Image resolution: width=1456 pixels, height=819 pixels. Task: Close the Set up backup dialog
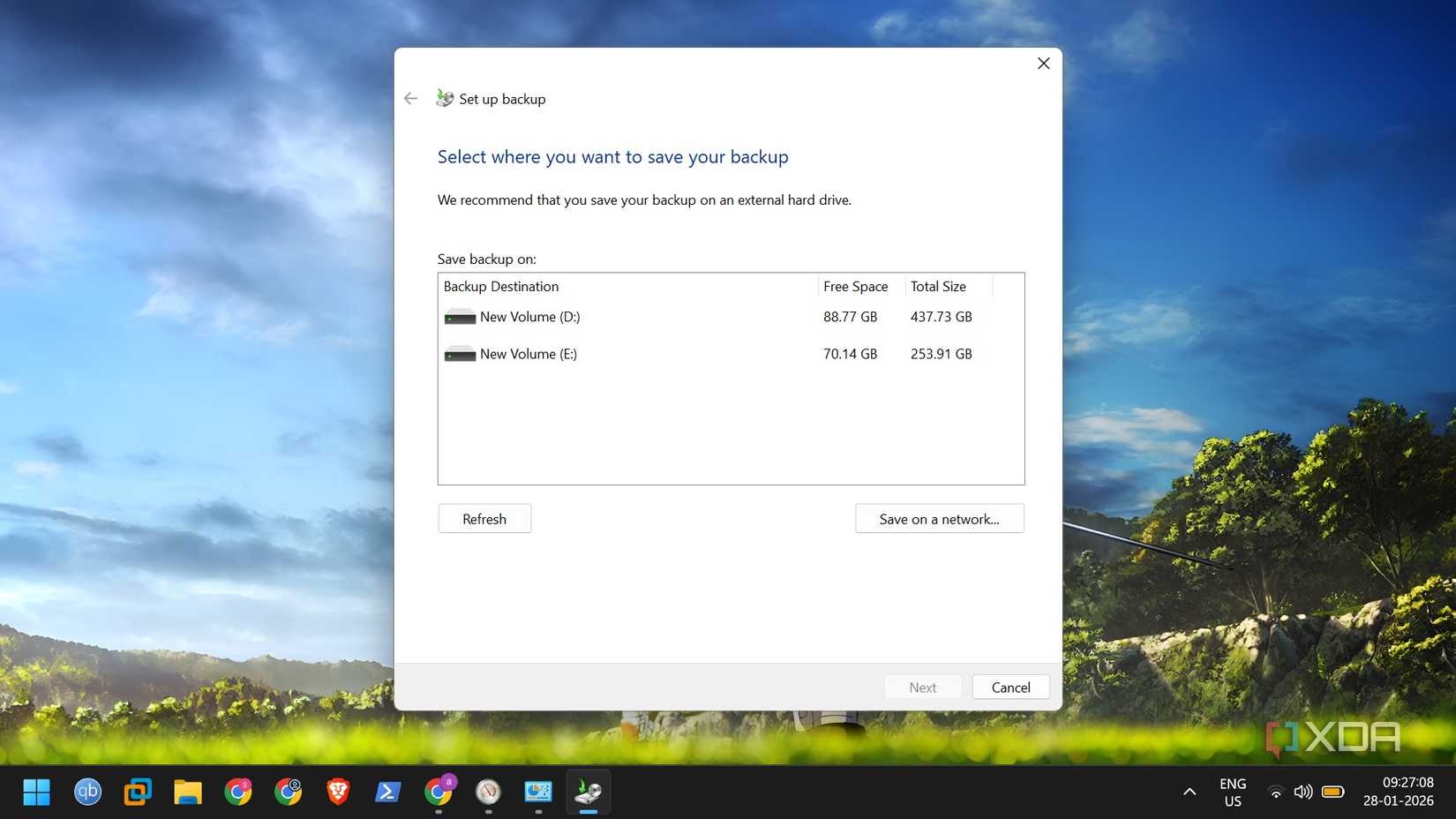(1043, 64)
